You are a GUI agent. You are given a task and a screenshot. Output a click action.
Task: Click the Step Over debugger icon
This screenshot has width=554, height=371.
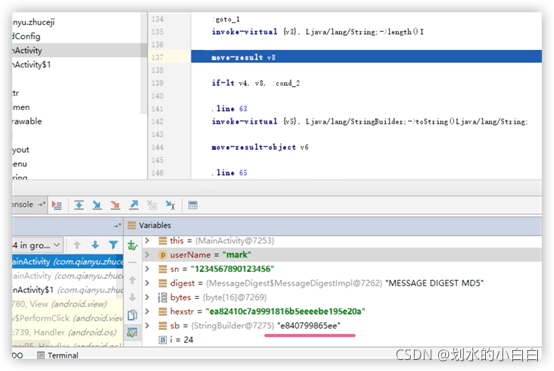click(x=79, y=205)
